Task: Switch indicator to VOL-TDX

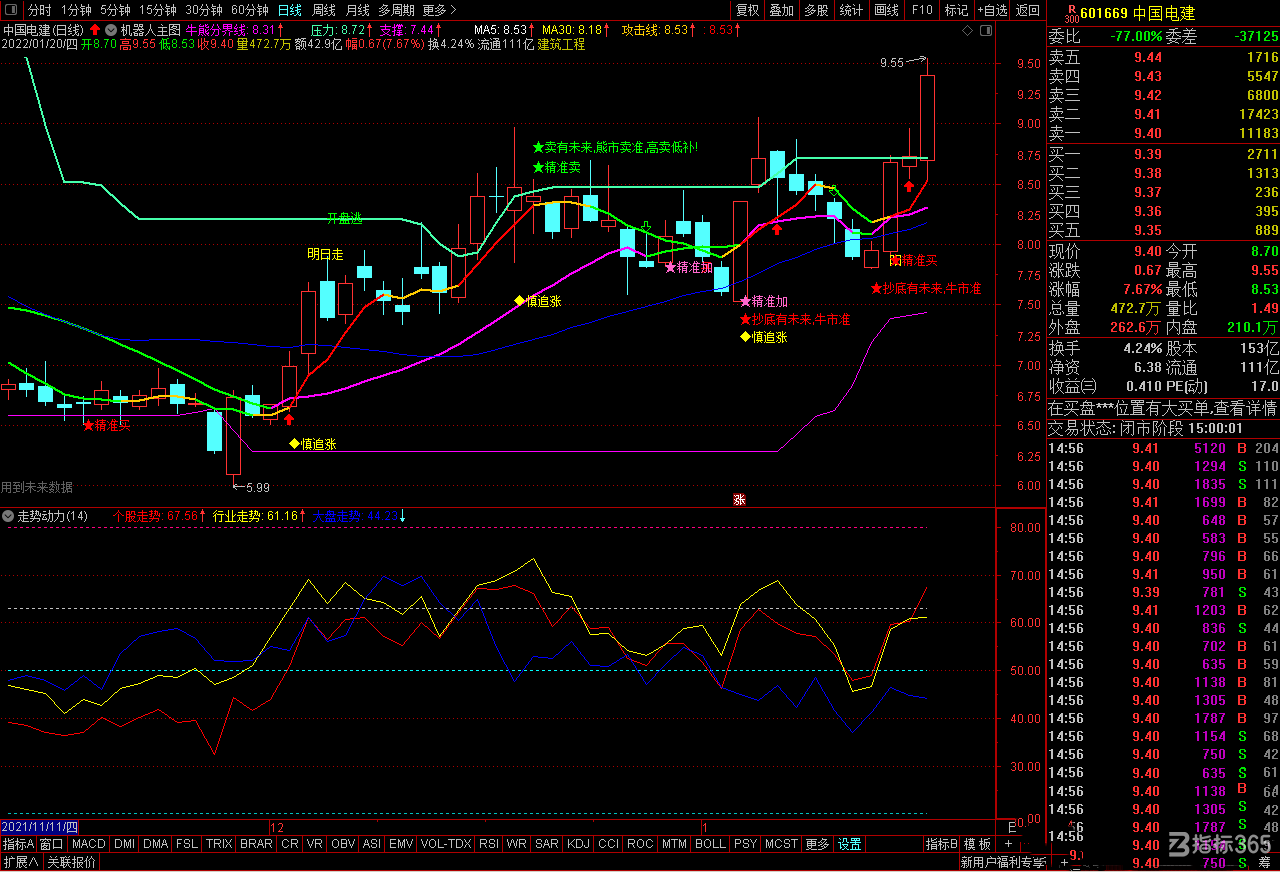Action: click(x=446, y=844)
